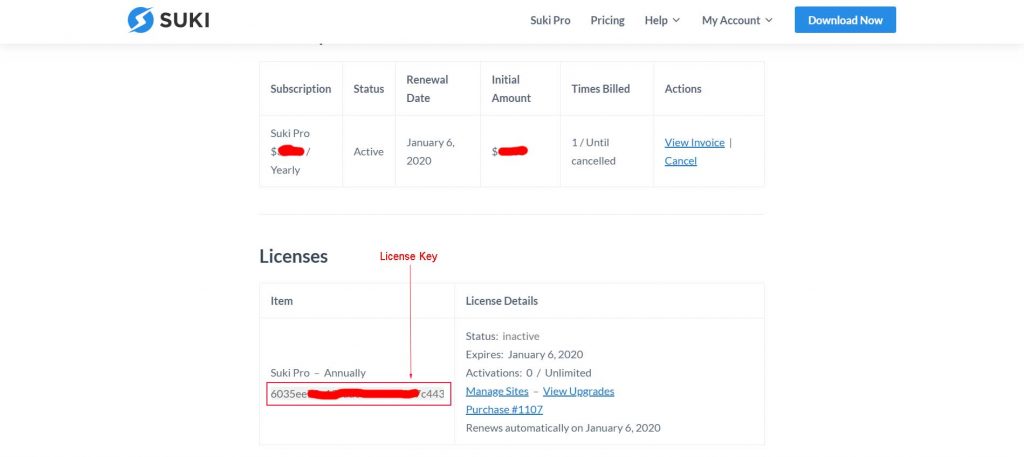Screen dimensions: 1024x457
Task: Expand the Help dropdown menu
Action: click(662, 20)
